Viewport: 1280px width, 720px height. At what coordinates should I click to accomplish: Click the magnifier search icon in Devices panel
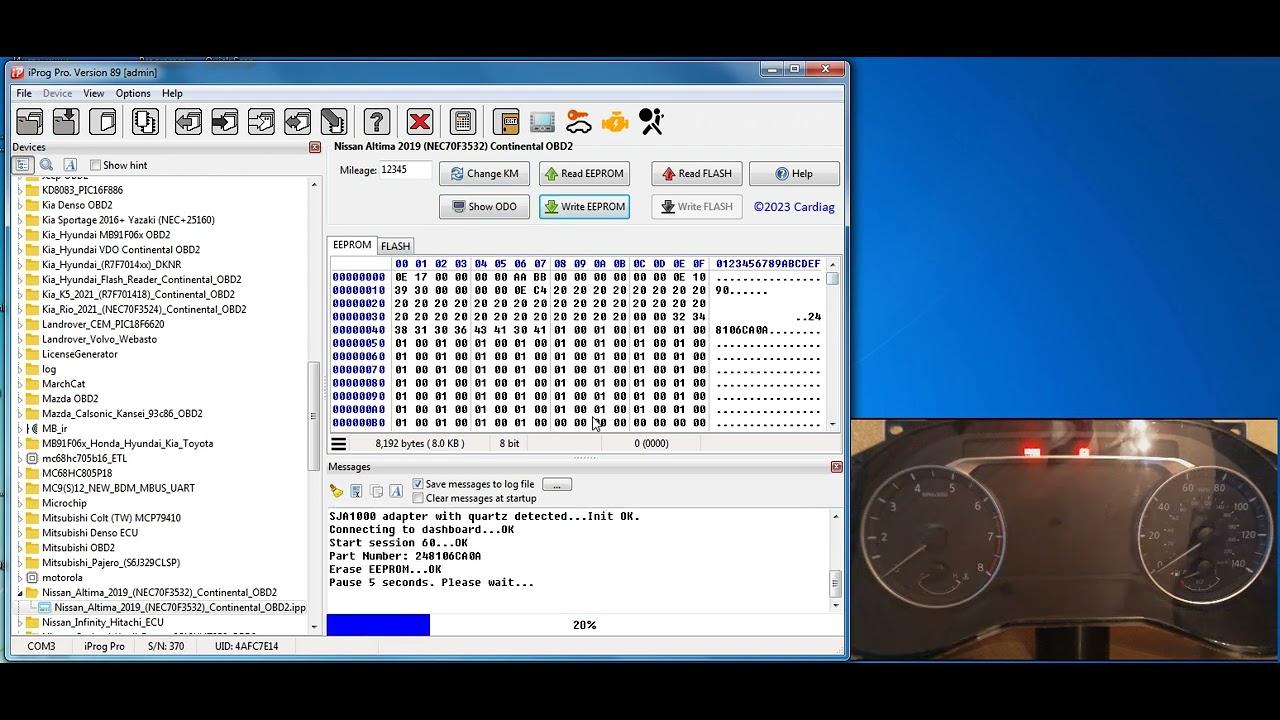[46, 165]
